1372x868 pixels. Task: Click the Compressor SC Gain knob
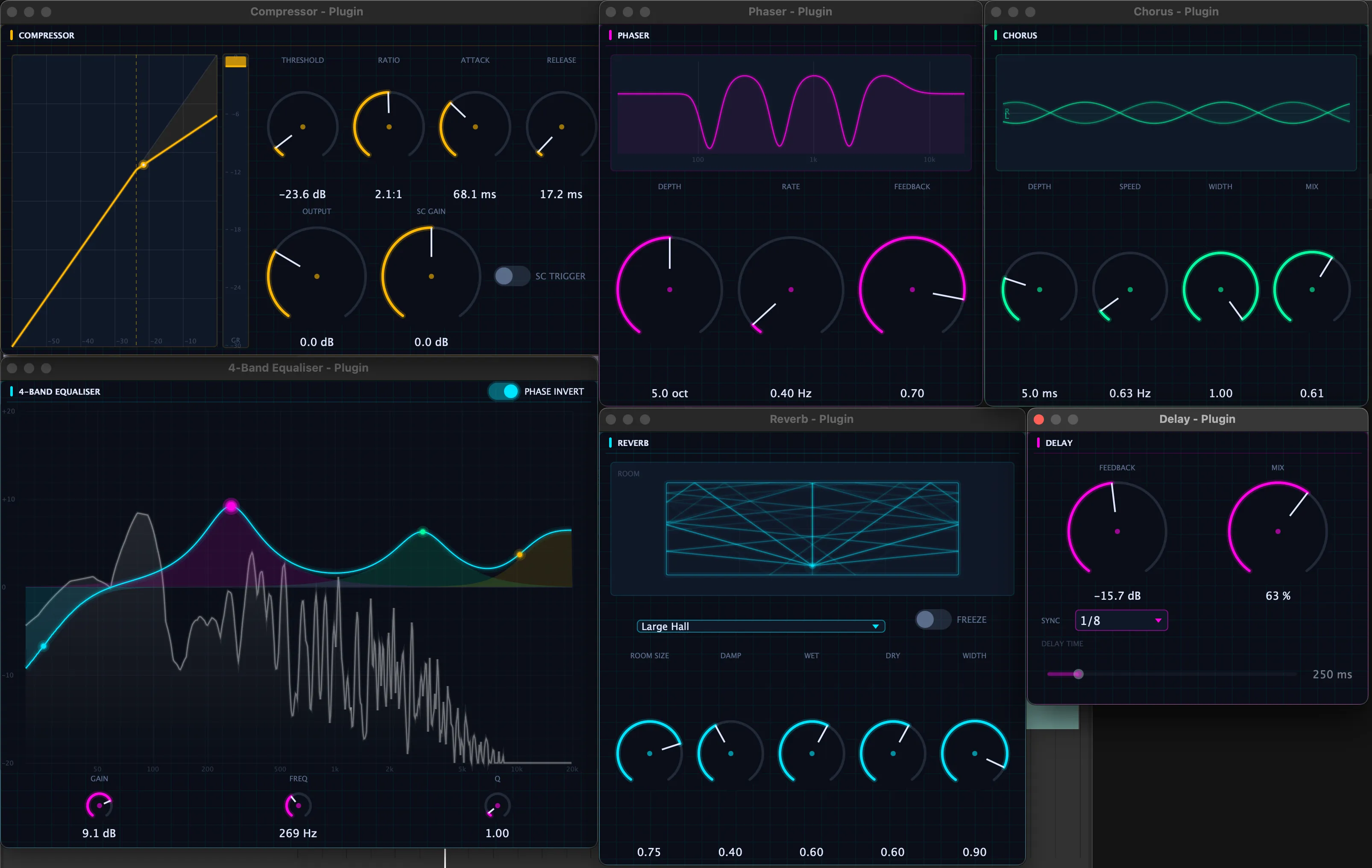(431, 276)
